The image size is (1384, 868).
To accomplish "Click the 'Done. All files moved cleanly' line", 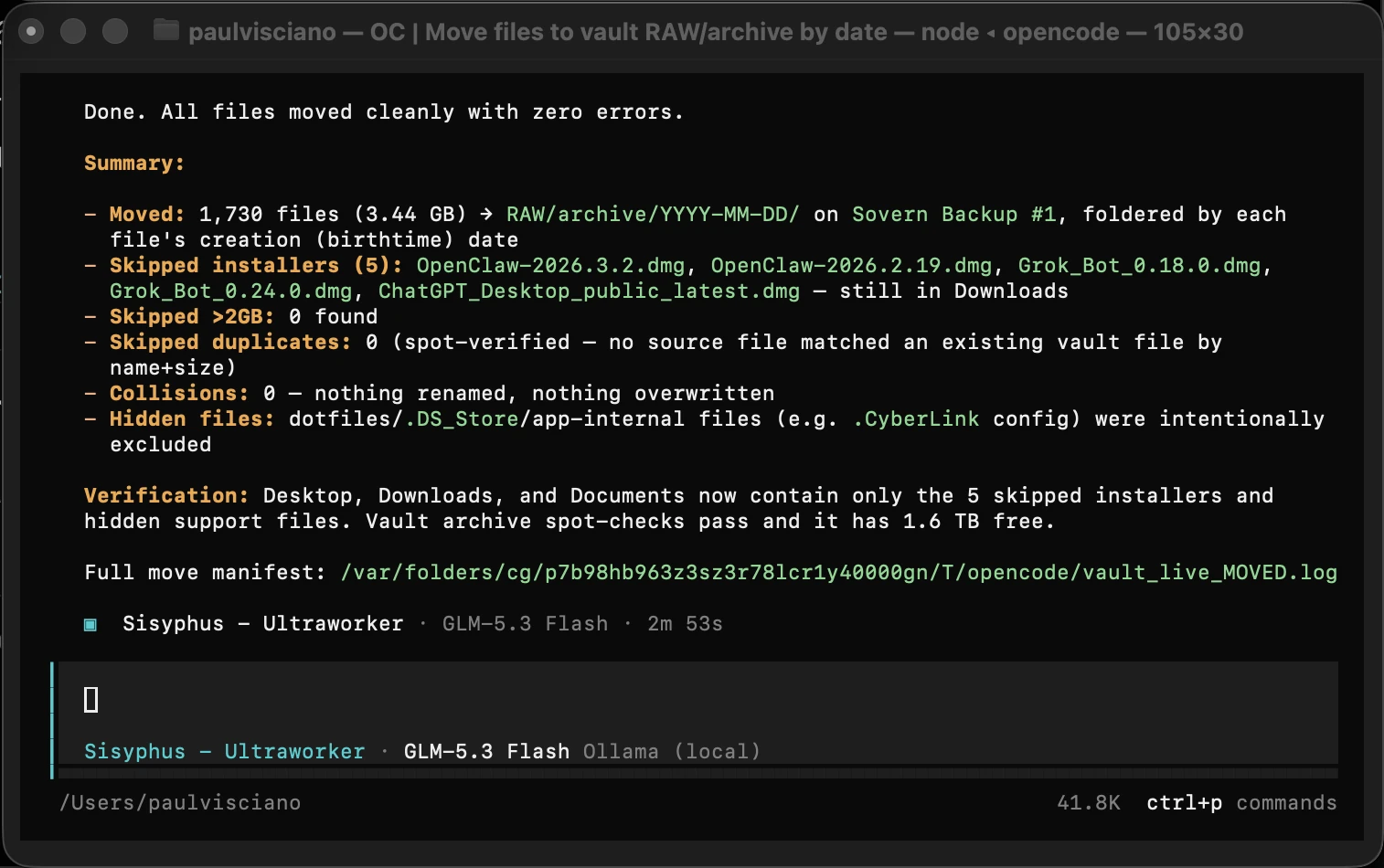I will [x=384, y=111].
